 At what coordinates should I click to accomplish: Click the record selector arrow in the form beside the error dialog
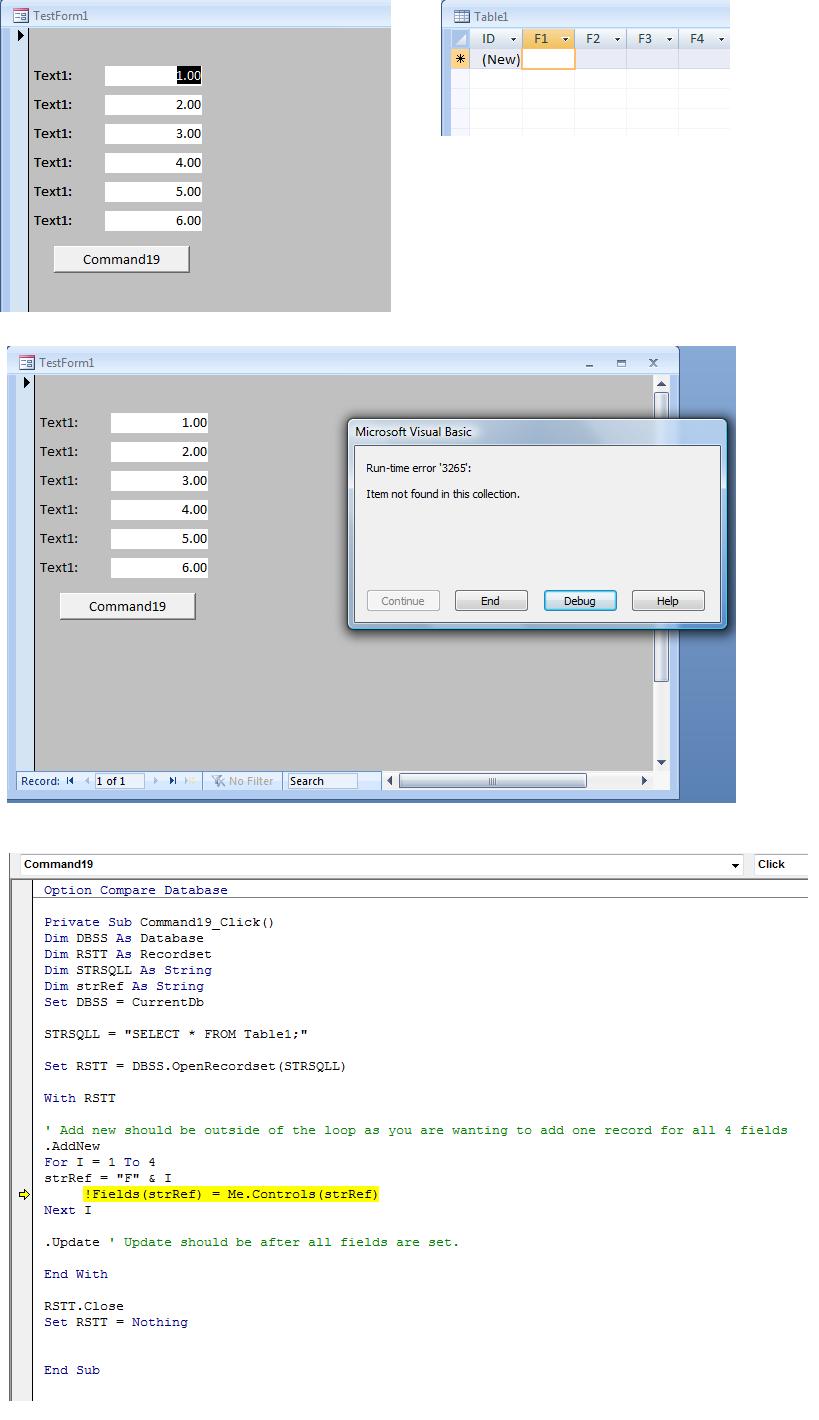pyautogui.click(x=26, y=383)
